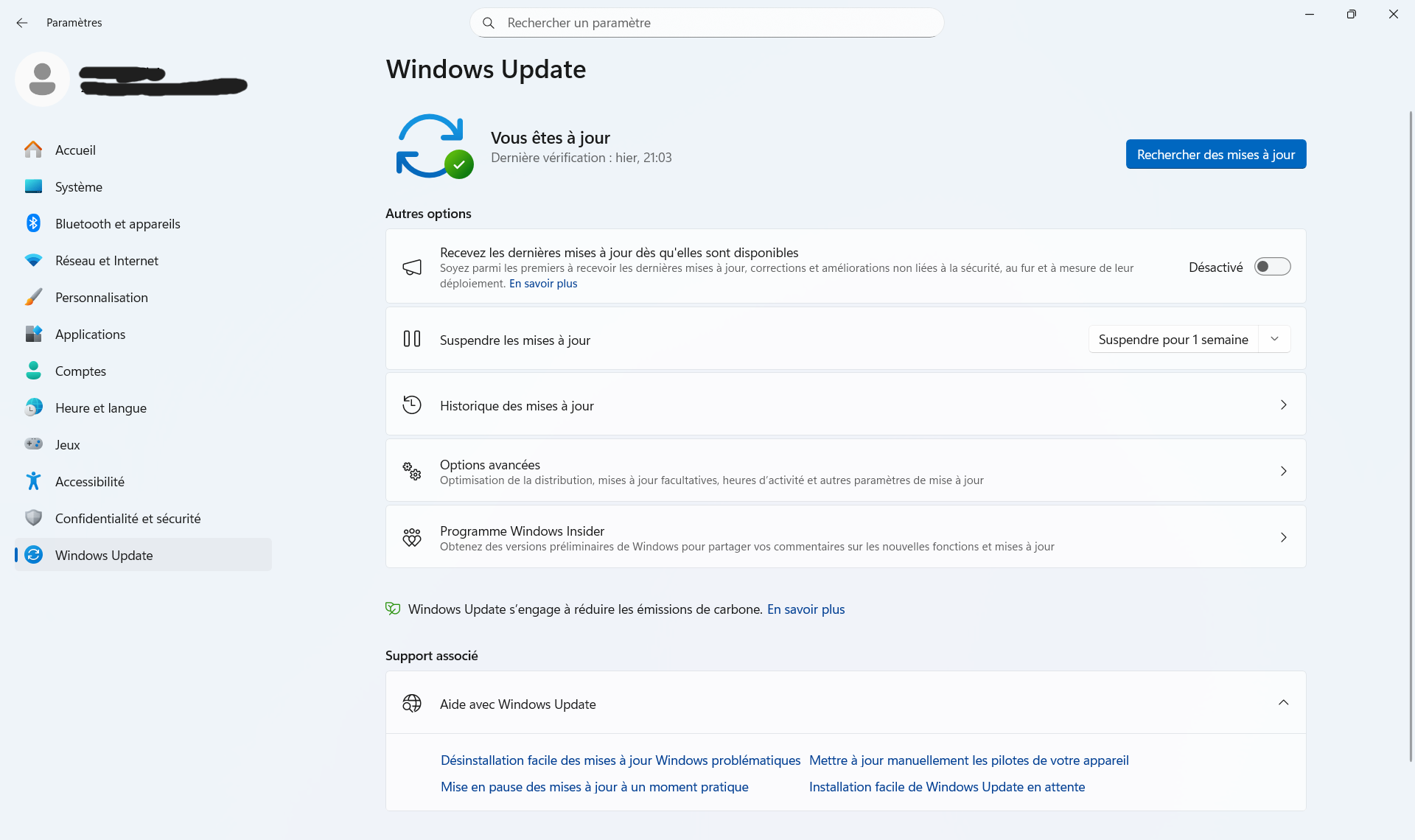
Task: Open the Accueil settings icon
Action: pyautogui.click(x=33, y=150)
